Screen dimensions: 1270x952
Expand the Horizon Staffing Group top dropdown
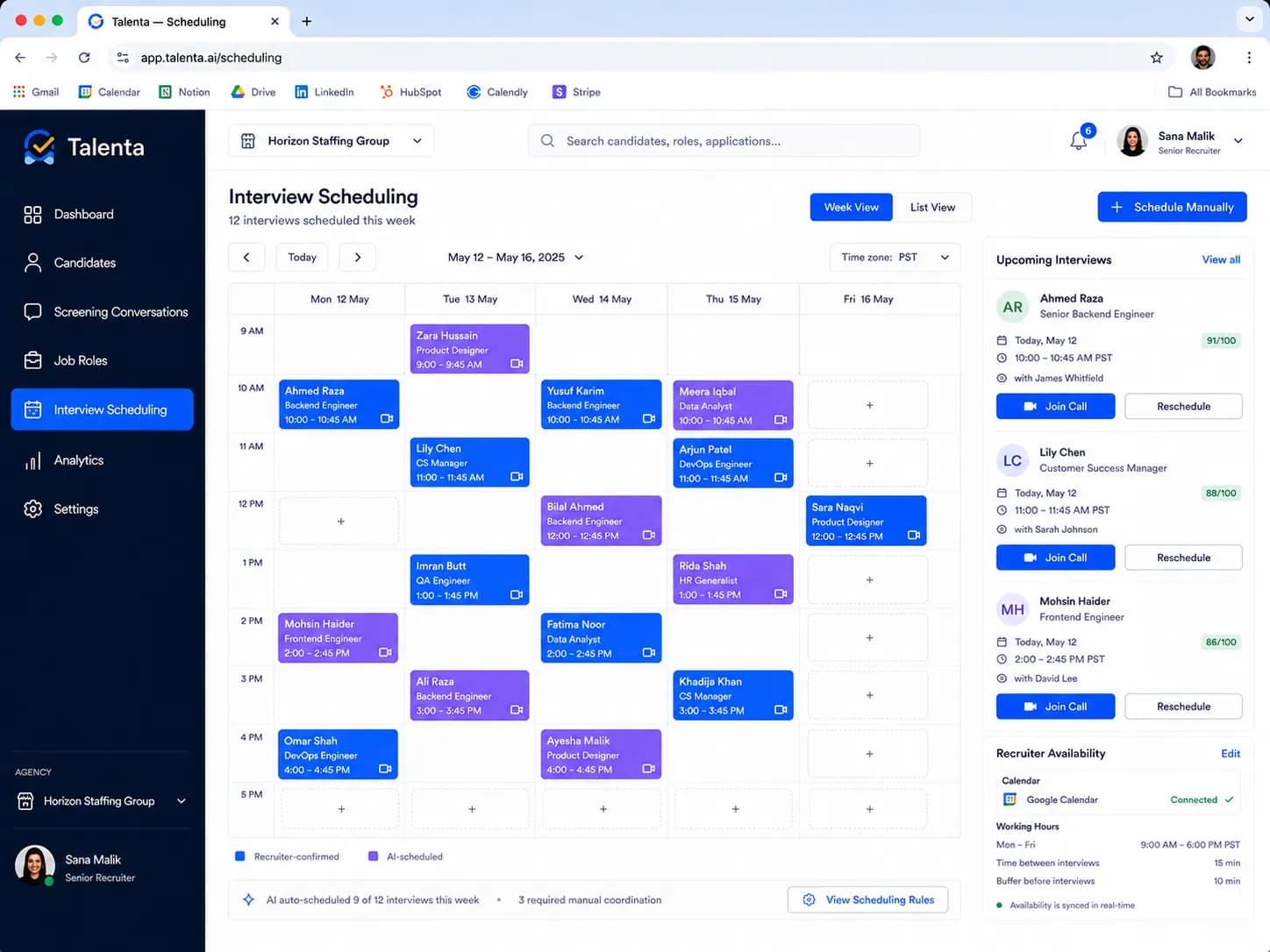point(332,140)
